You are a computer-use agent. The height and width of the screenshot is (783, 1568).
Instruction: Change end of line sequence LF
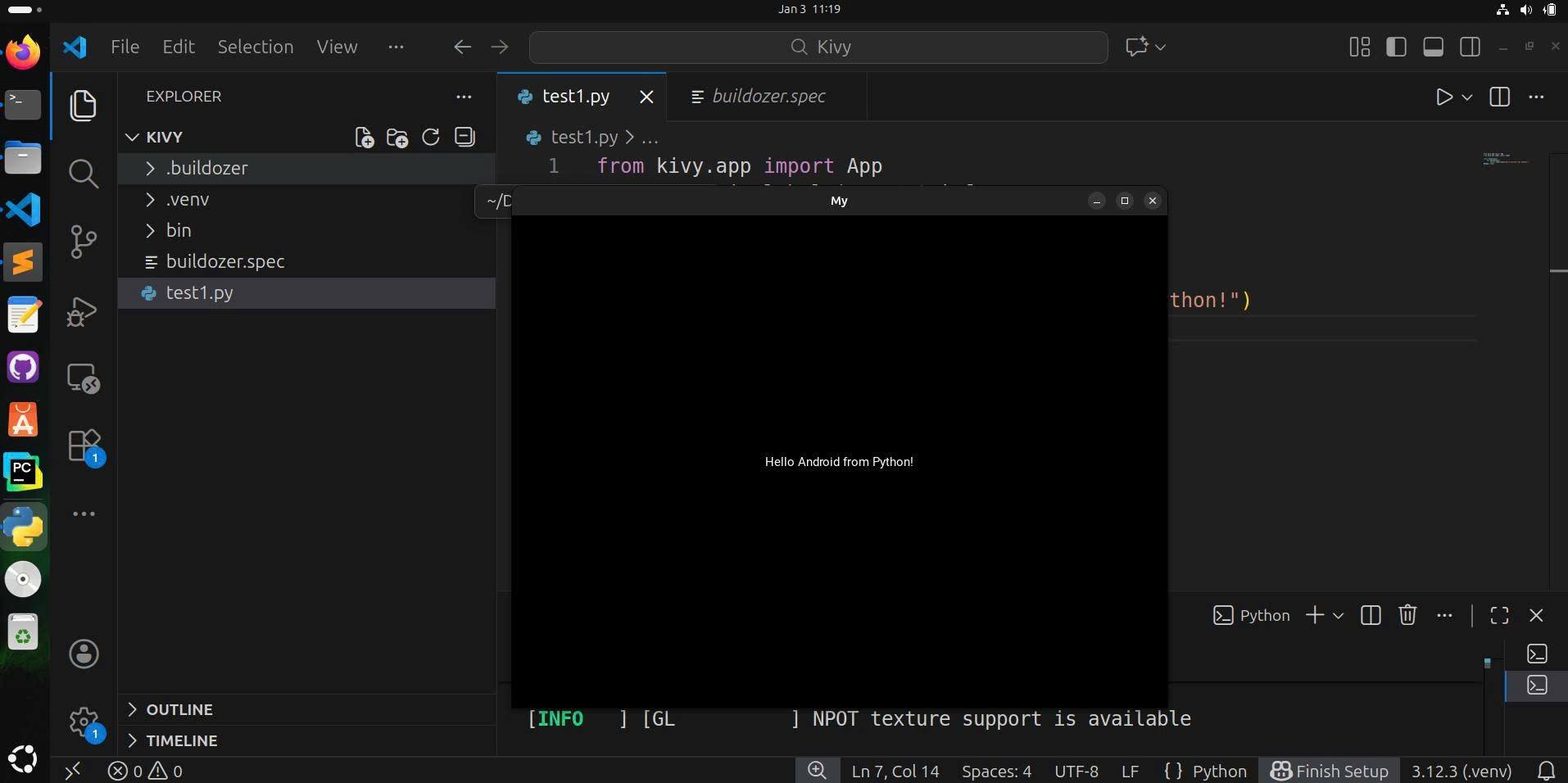point(1130,771)
